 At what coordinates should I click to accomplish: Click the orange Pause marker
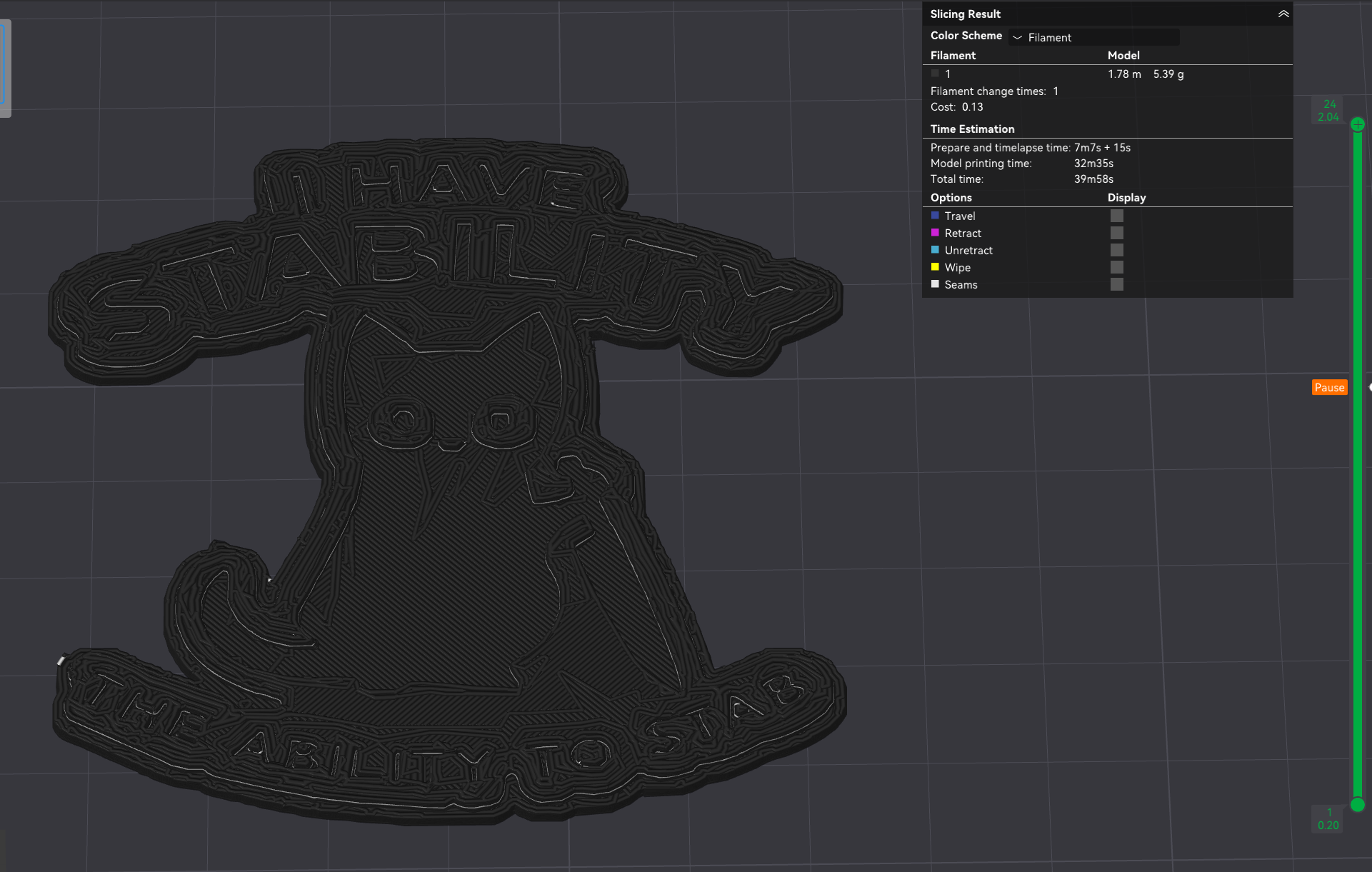(x=1328, y=387)
